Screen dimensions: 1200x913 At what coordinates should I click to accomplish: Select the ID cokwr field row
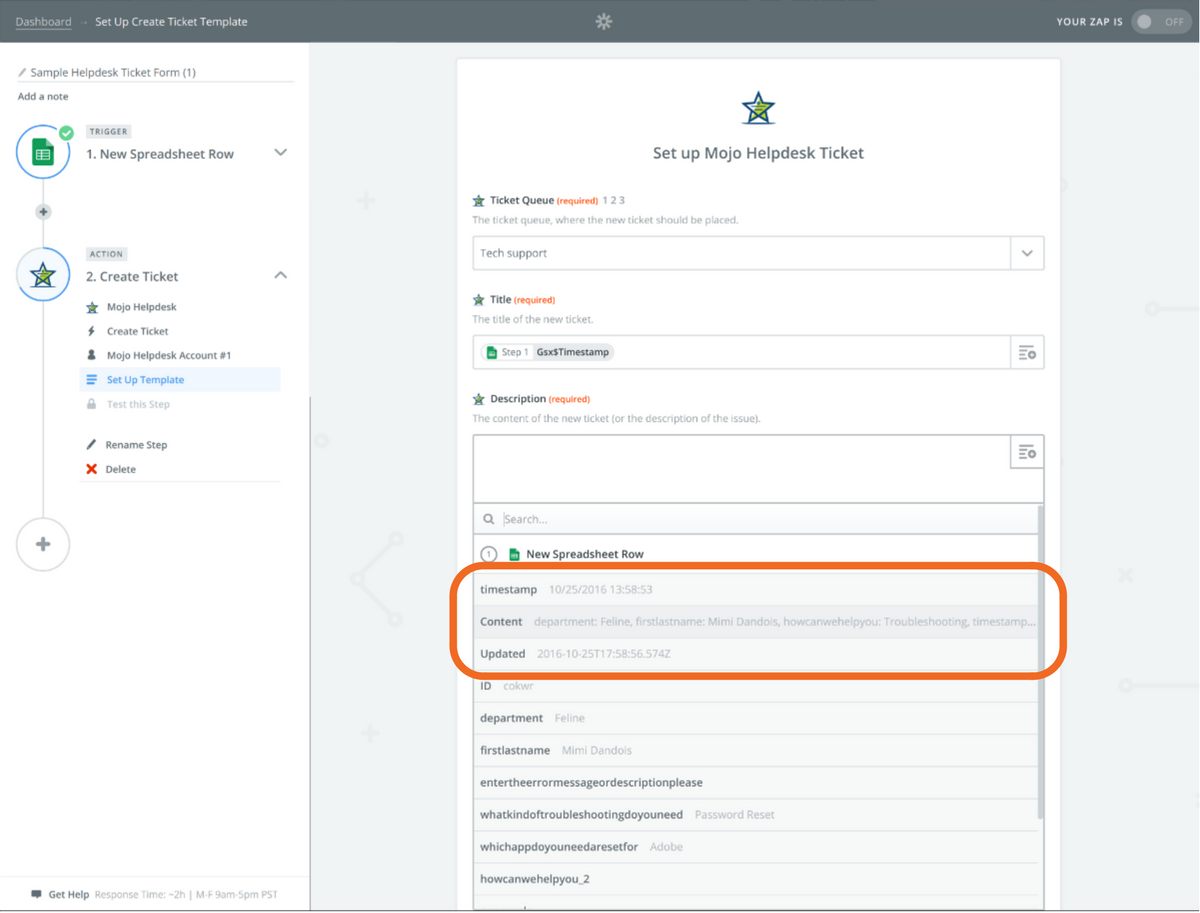(755, 686)
